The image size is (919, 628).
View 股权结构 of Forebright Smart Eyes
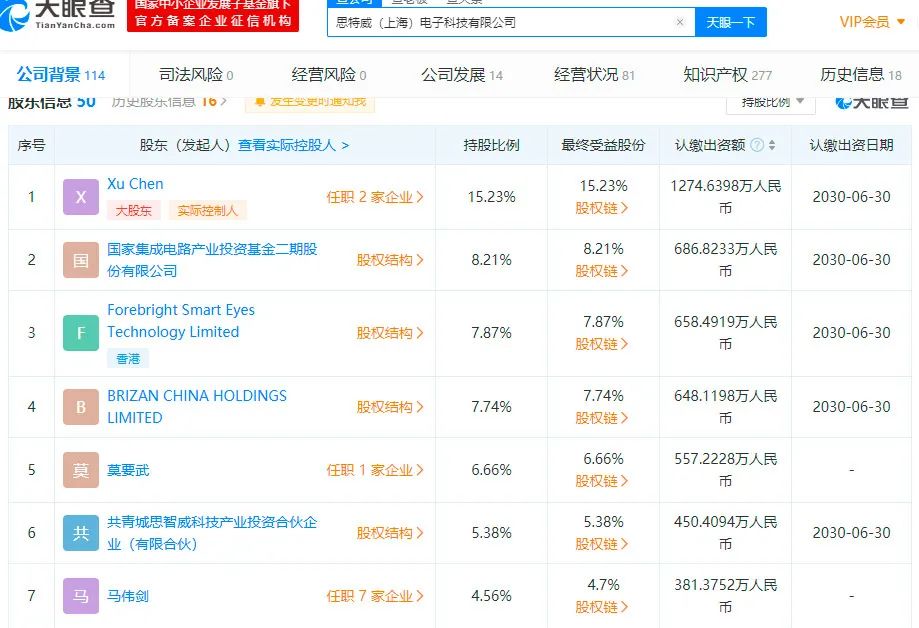point(390,333)
